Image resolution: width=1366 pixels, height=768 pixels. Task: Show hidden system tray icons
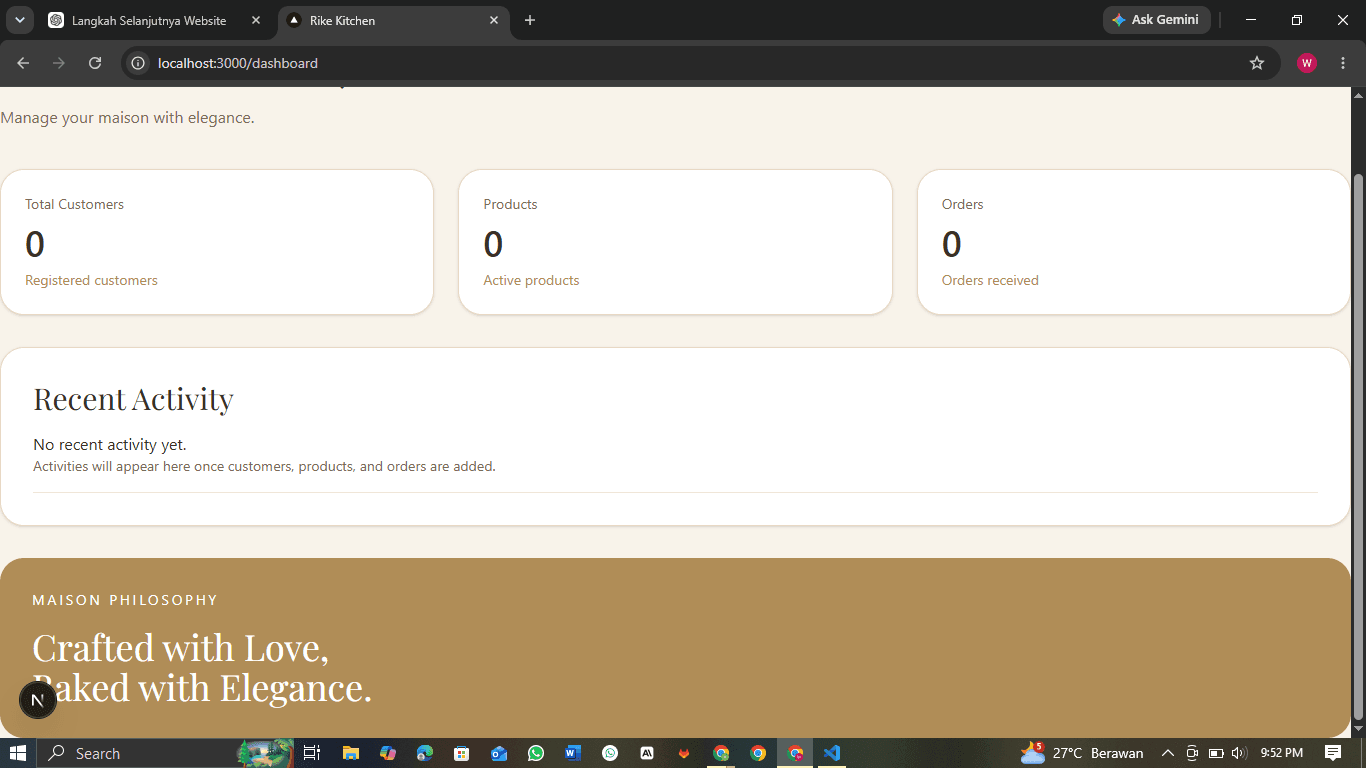(1167, 753)
